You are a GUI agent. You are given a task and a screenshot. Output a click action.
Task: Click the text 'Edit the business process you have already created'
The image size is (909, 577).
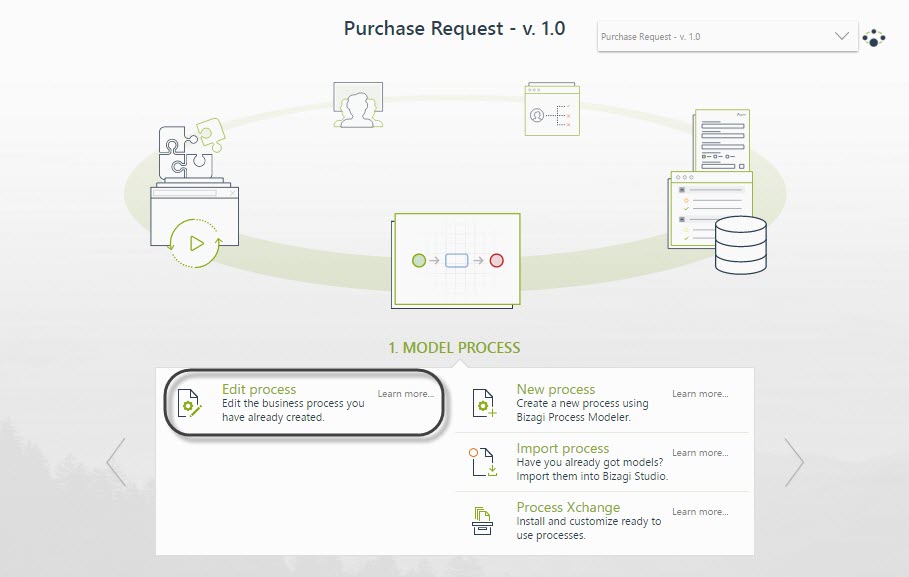(x=293, y=410)
